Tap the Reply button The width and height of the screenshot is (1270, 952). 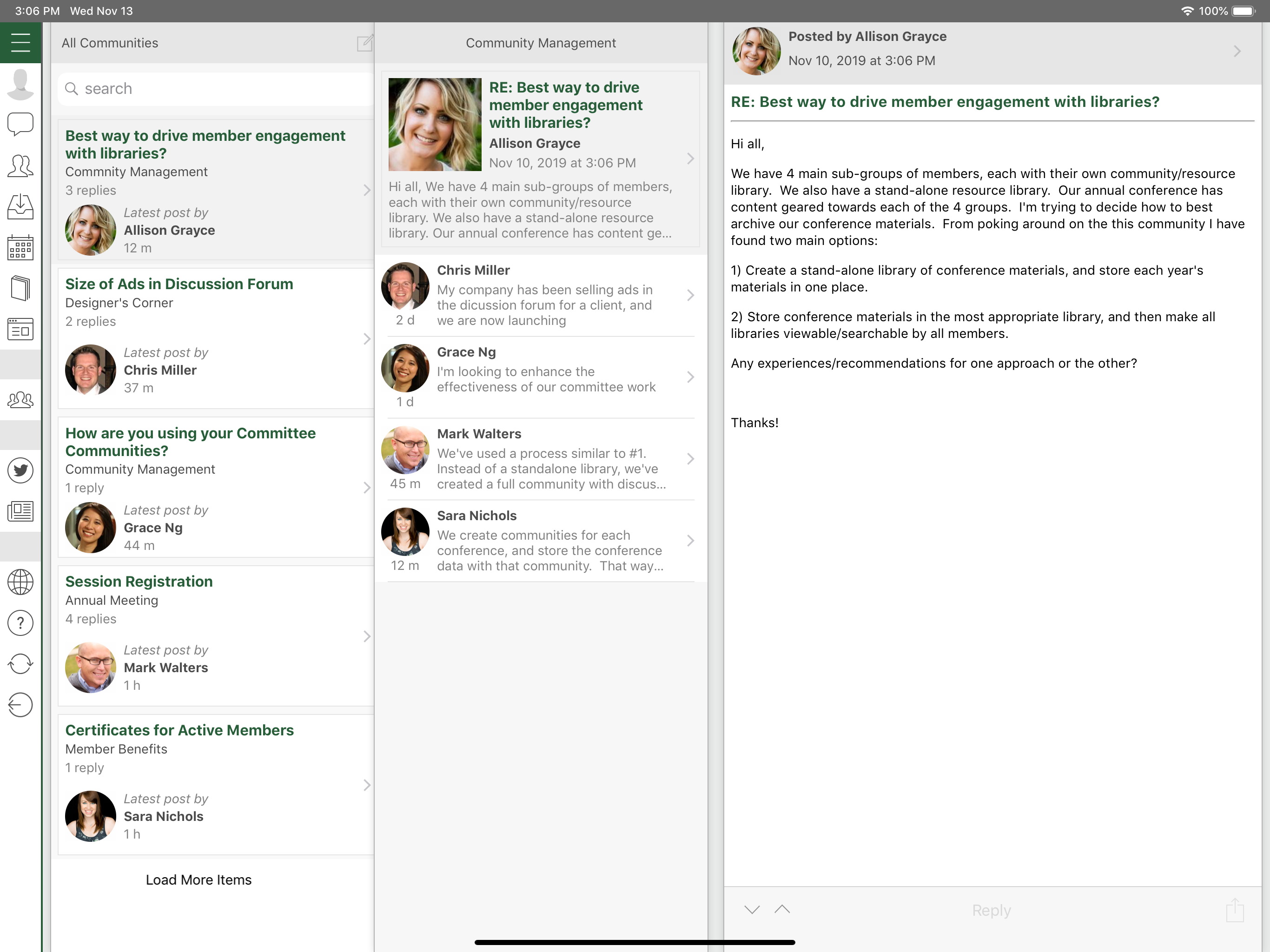992,910
